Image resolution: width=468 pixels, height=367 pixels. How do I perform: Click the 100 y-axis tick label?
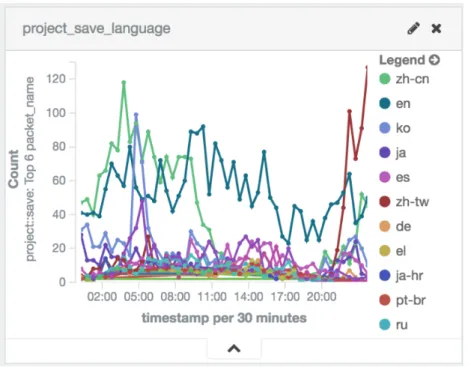click(56, 113)
